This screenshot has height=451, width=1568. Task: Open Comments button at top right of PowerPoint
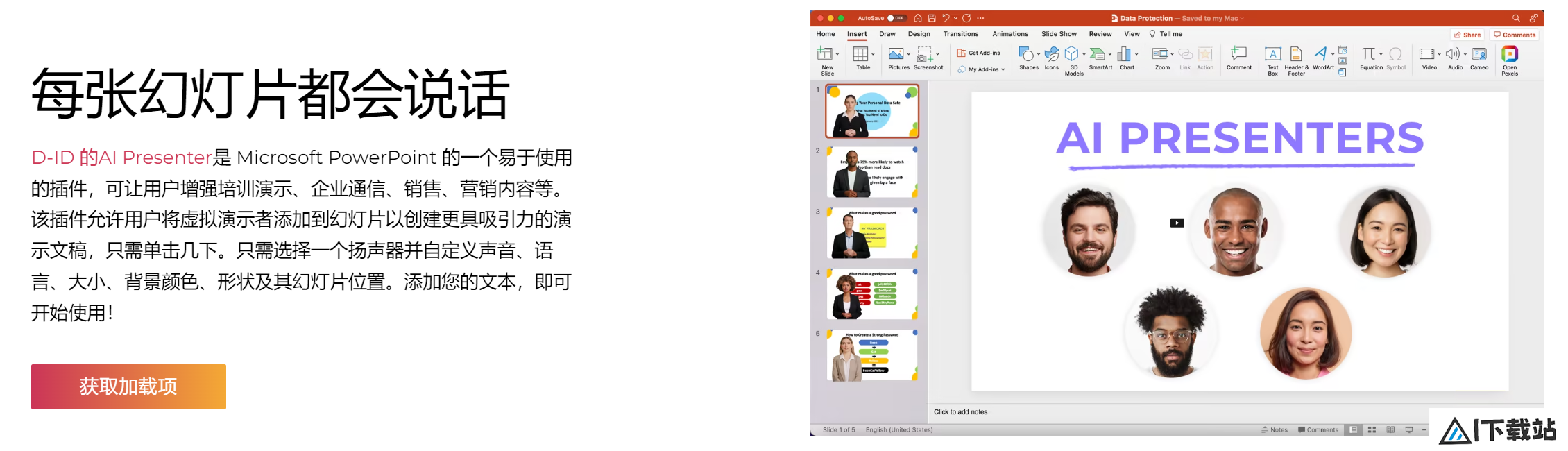pos(1515,35)
